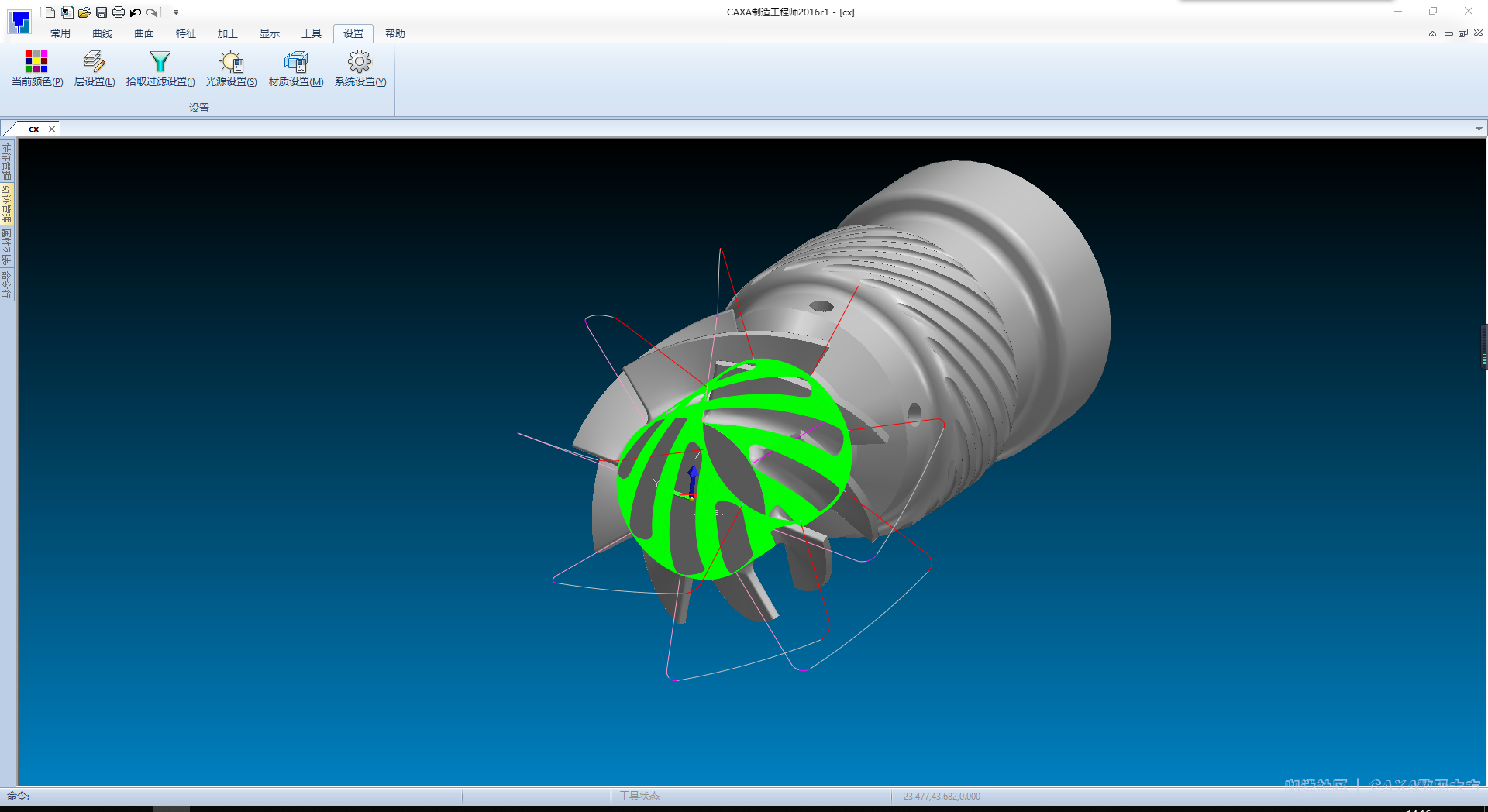Close the cx document tab

(x=52, y=129)
